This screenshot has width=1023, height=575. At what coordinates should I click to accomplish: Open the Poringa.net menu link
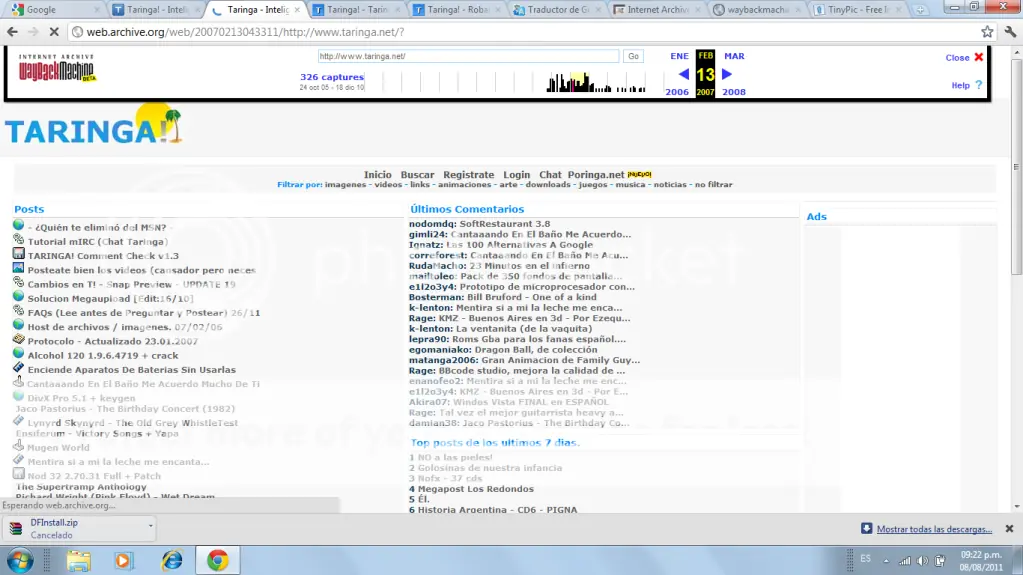(x=596, y=174)
